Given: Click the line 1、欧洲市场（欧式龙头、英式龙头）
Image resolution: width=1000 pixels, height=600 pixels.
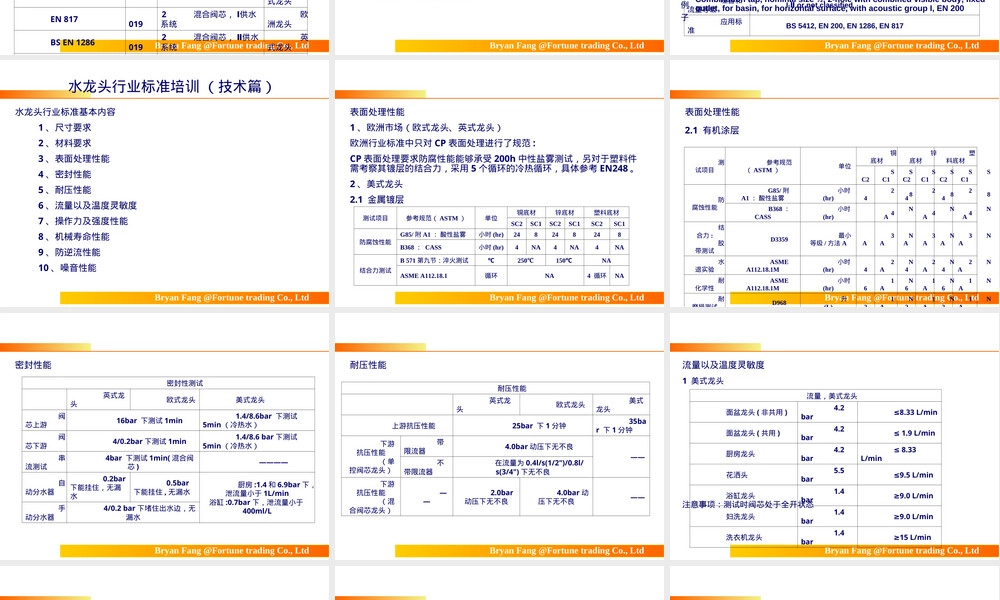Looking at the screenshot, I should tap(426, 128).
